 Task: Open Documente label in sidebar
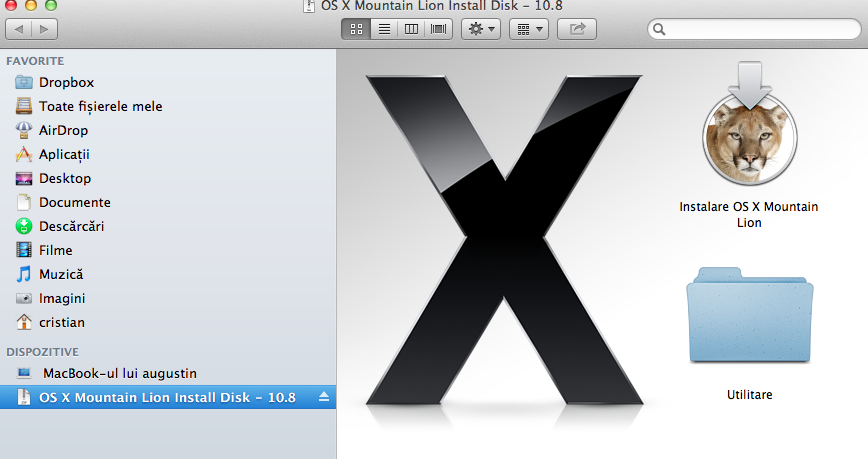[75, 202]
